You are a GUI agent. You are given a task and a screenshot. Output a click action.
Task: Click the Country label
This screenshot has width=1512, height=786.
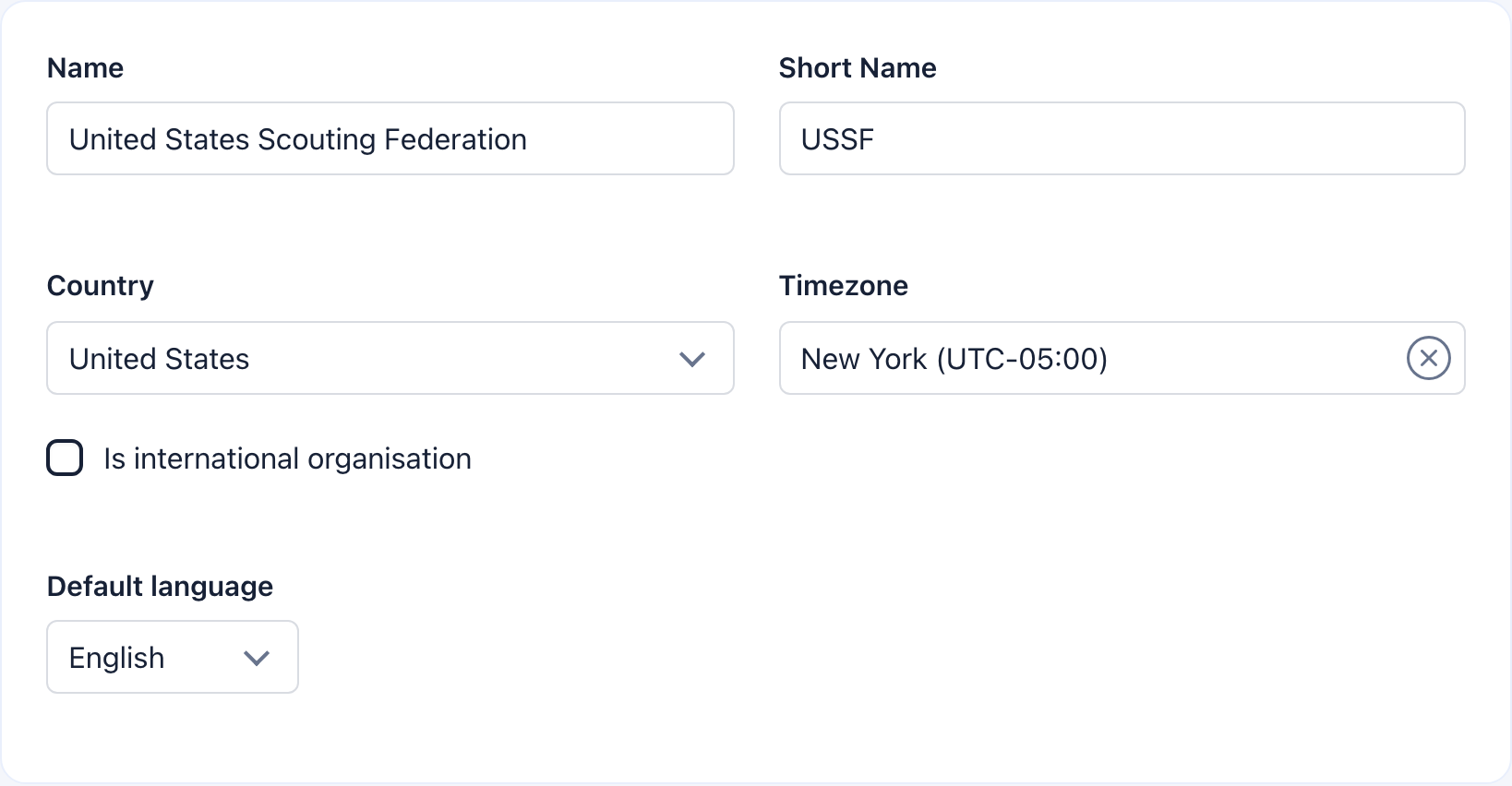coord(100,285)
